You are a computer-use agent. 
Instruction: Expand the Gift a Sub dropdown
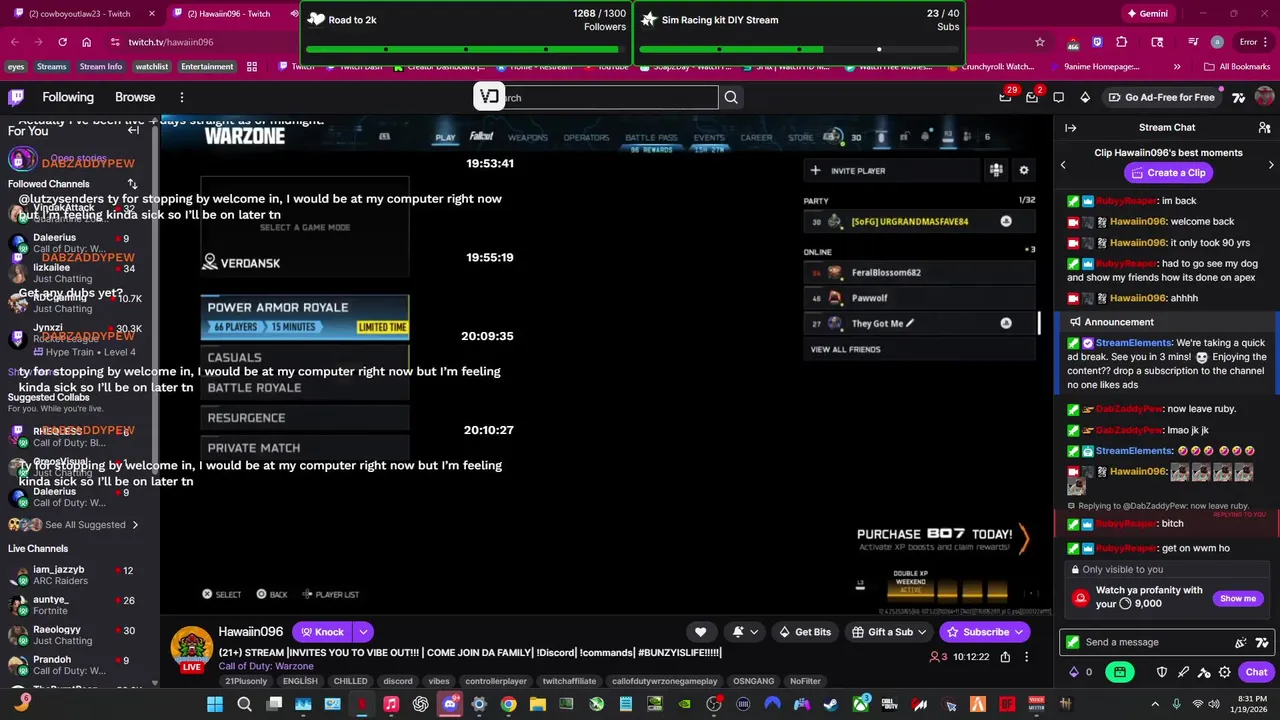pyautogui.click(x=921, y=632)
